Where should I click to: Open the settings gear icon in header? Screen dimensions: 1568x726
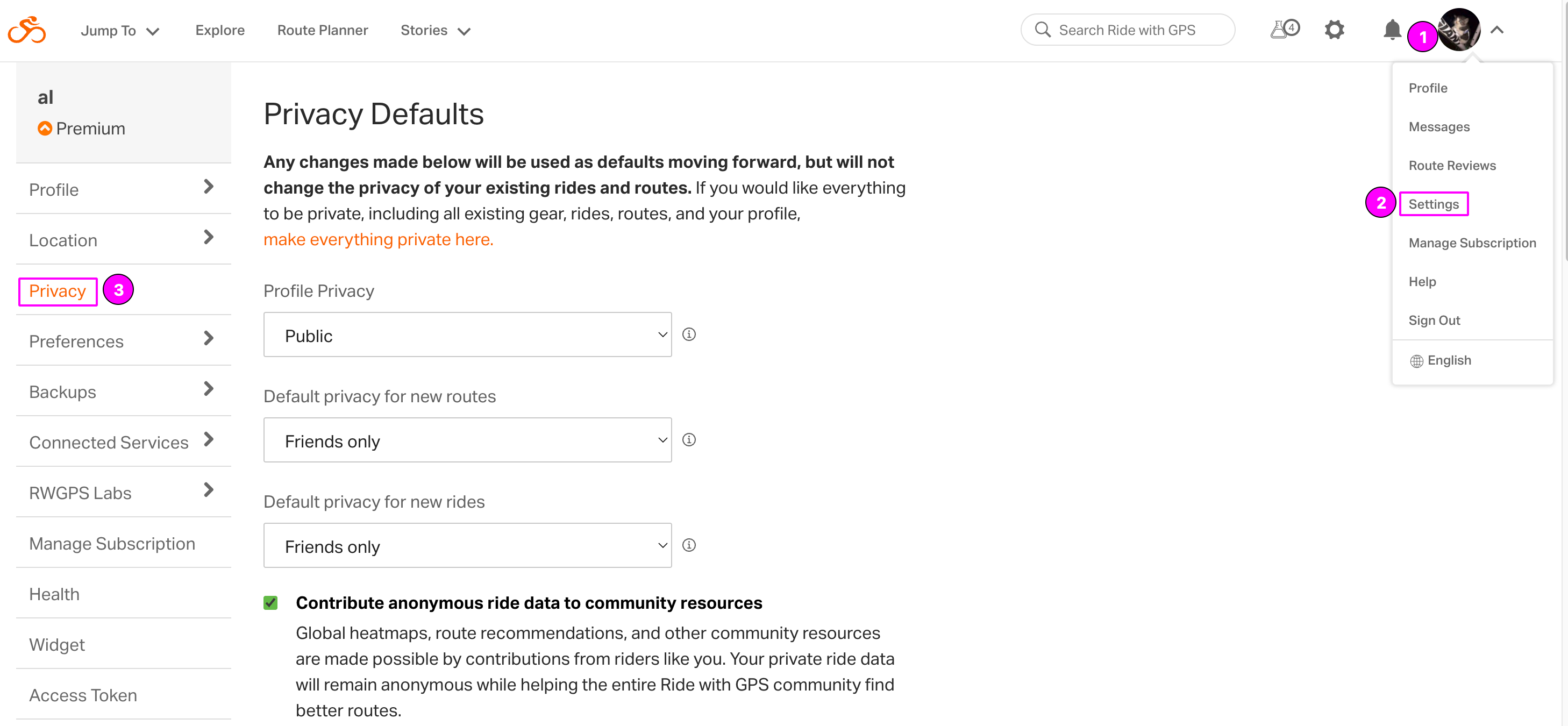[1334, 30]
